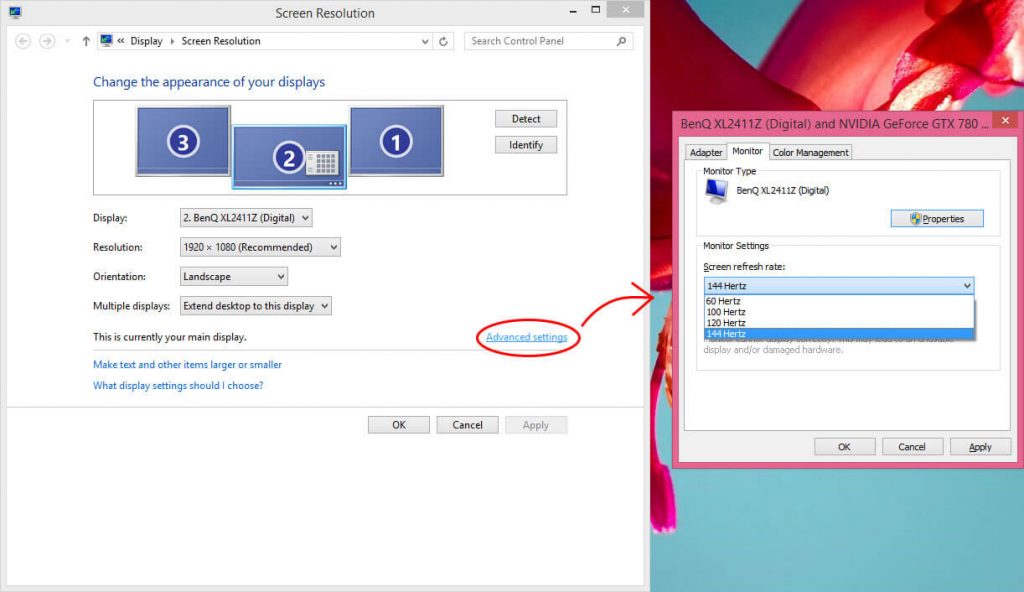
Task: Select monitor 1 in display arrangement
Action: tap(396, 142)
